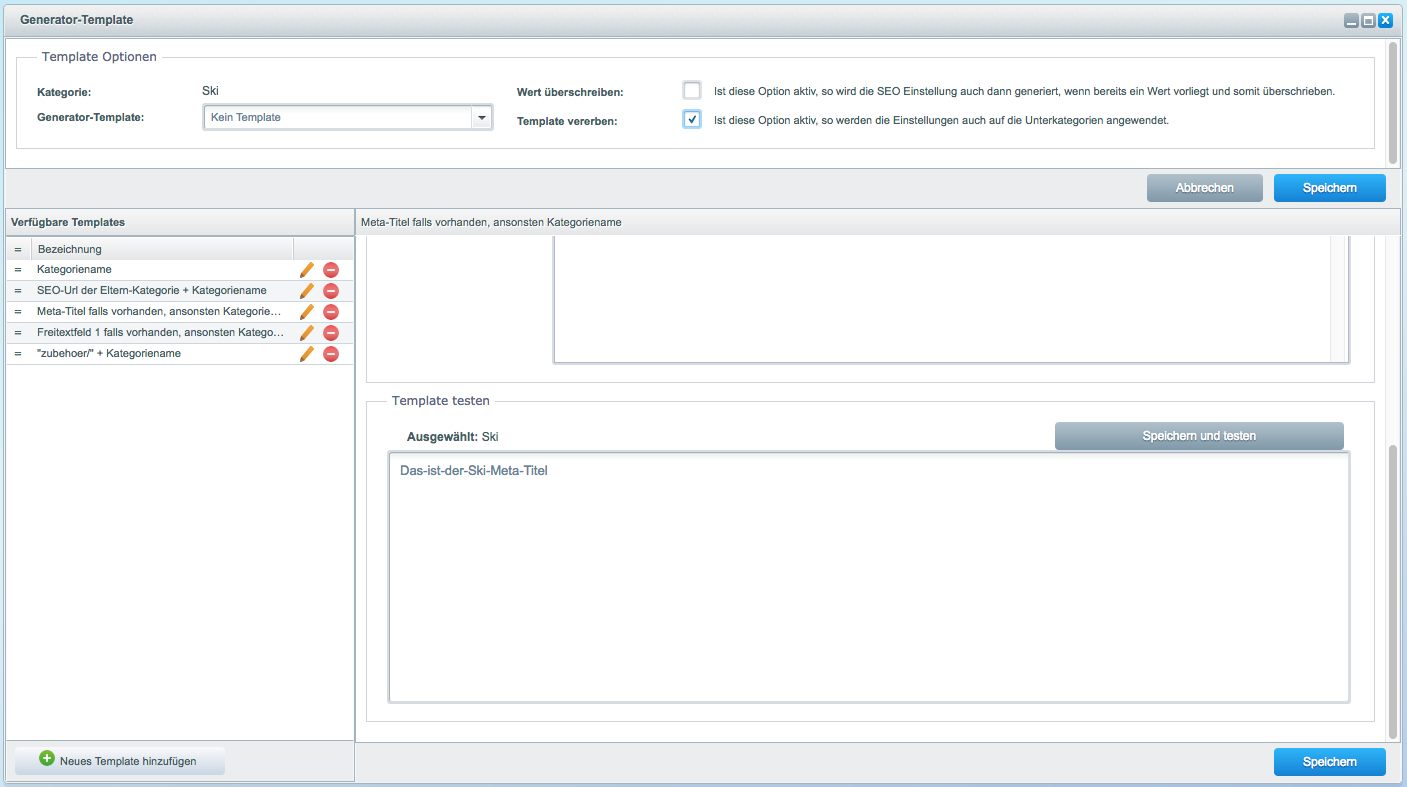Screen dimensions: 1407x787
Task: Select SEO-Url der Eltern-Kategorie + Kategoriename row
Action: coord(180,291)
